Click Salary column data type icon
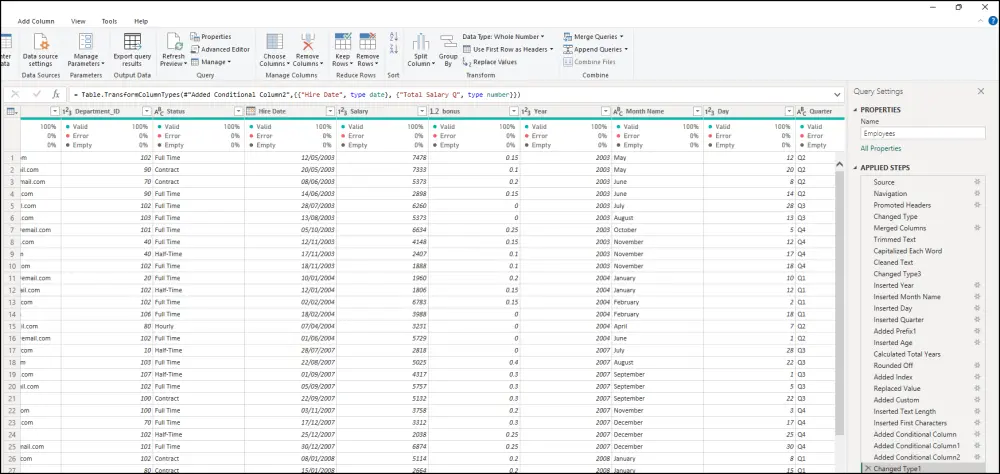Screen dimensions: 1000x474 (342, 111)
